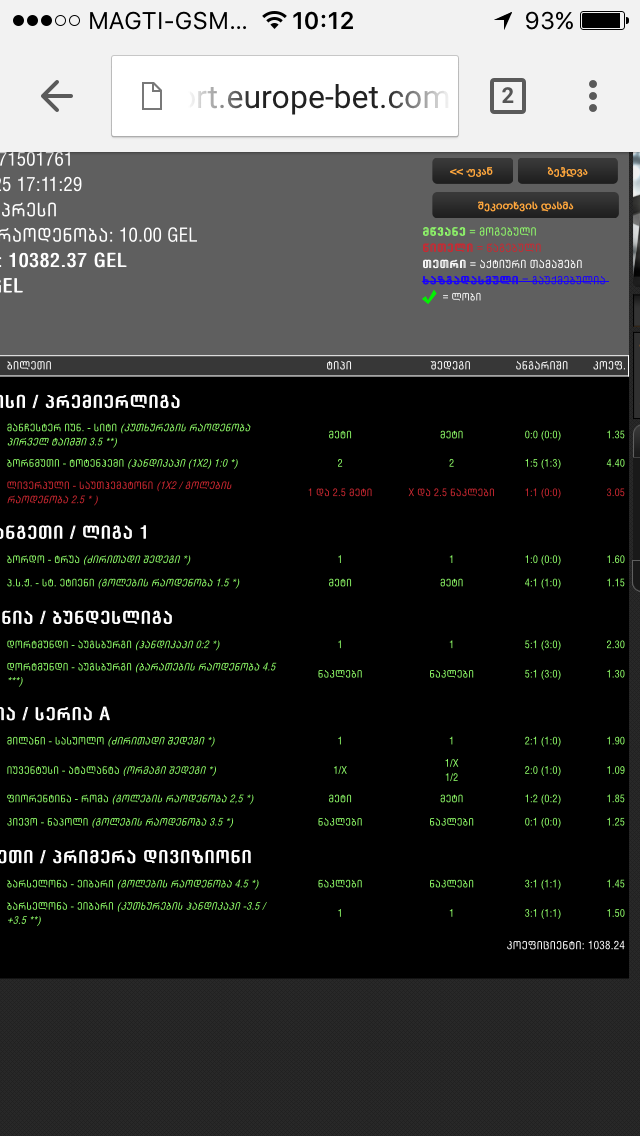Select the 'ბორნმუთი - ტოტენჰემი' bet row
Viewport: 640px width, 1136px height.
point(315,463)
